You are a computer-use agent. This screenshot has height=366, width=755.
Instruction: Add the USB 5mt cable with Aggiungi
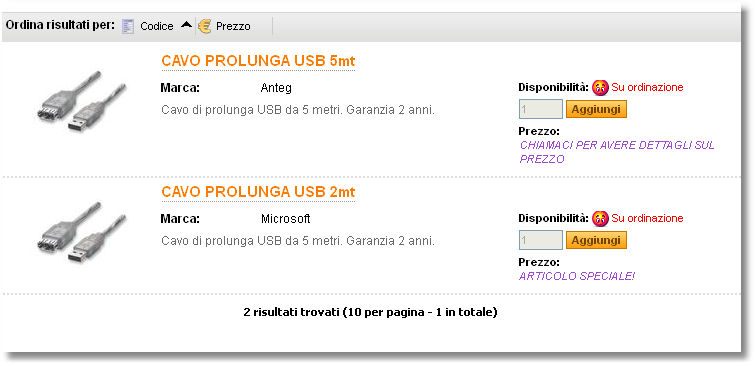tap(596, 109)
